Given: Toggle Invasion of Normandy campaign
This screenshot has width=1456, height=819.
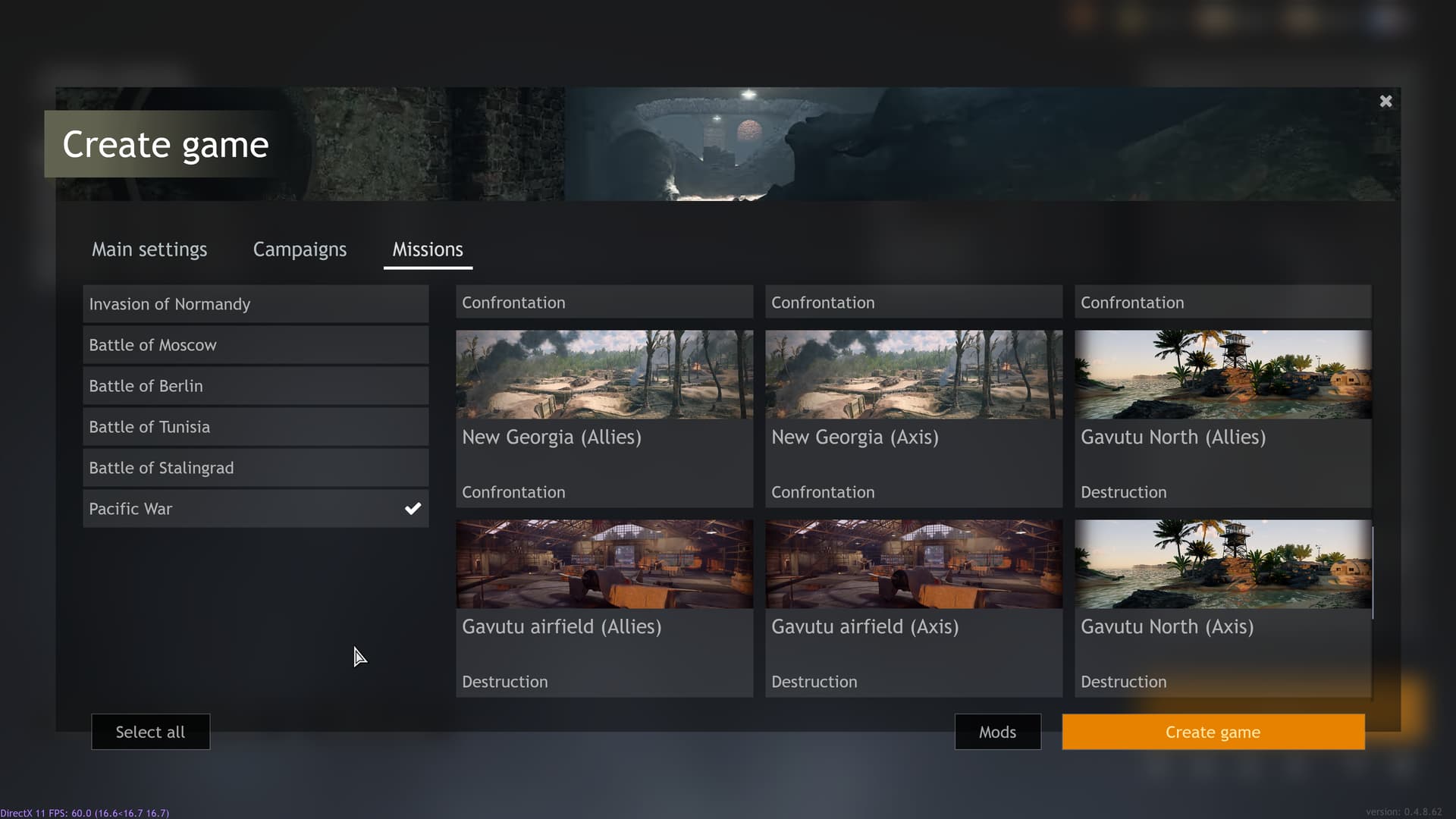Looking at the screenshot, I should [256, 304].
